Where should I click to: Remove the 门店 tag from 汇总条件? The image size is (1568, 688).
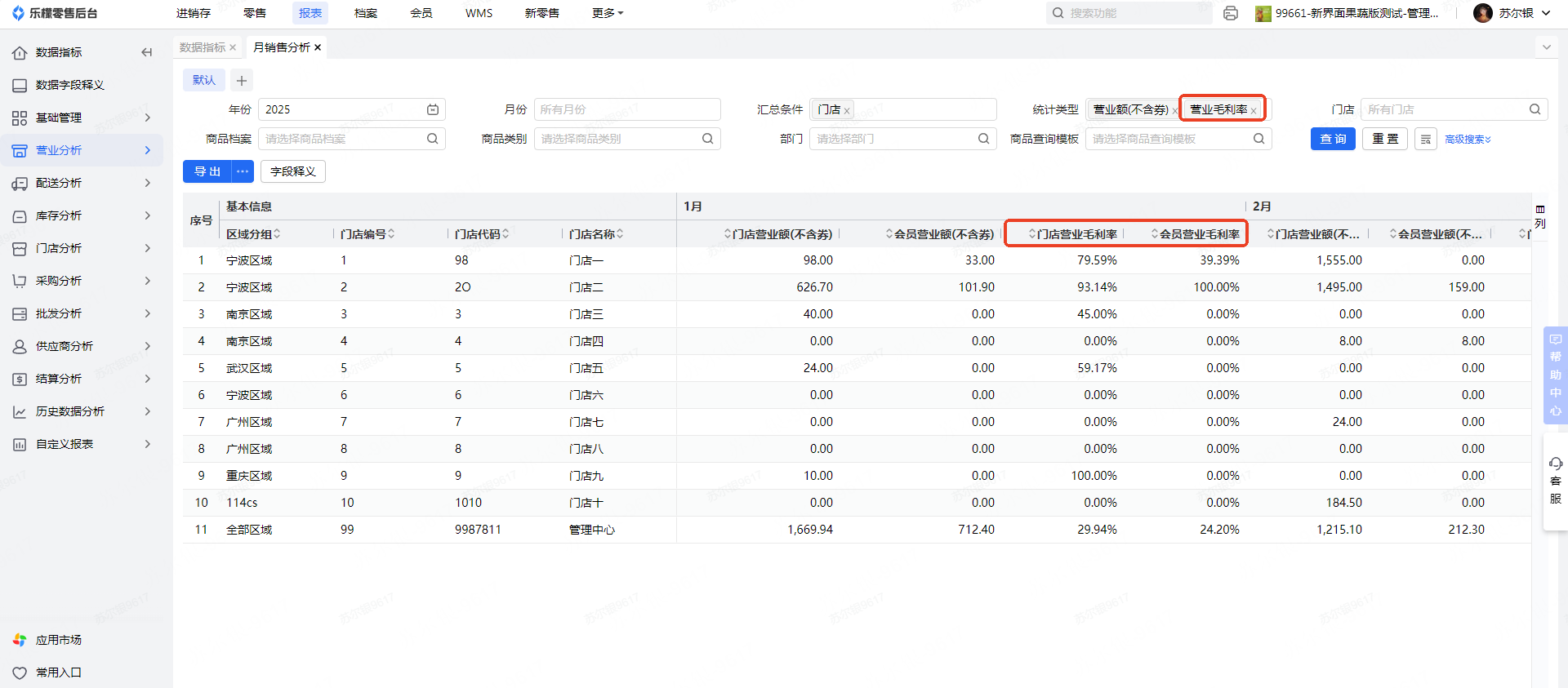click(x=847, y=111)
